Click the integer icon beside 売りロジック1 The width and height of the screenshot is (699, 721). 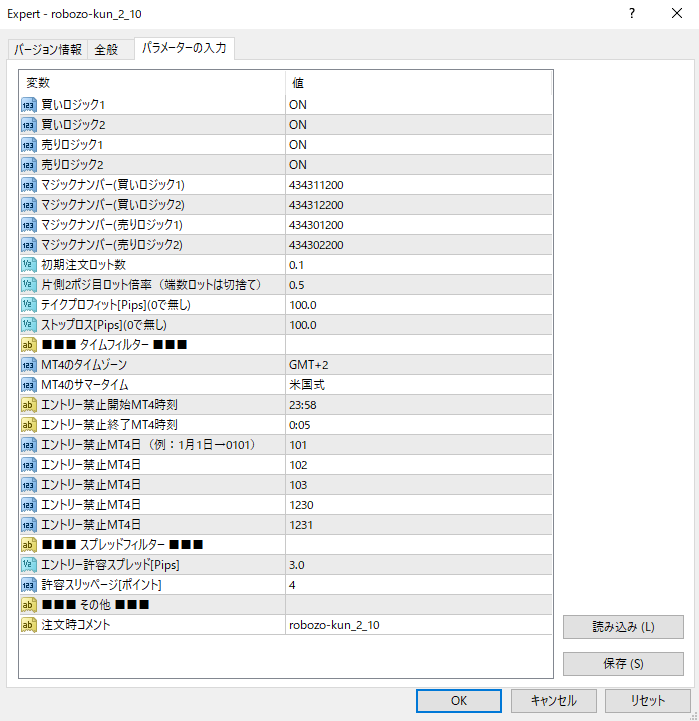pyautogui.click(x=29, y=145)
